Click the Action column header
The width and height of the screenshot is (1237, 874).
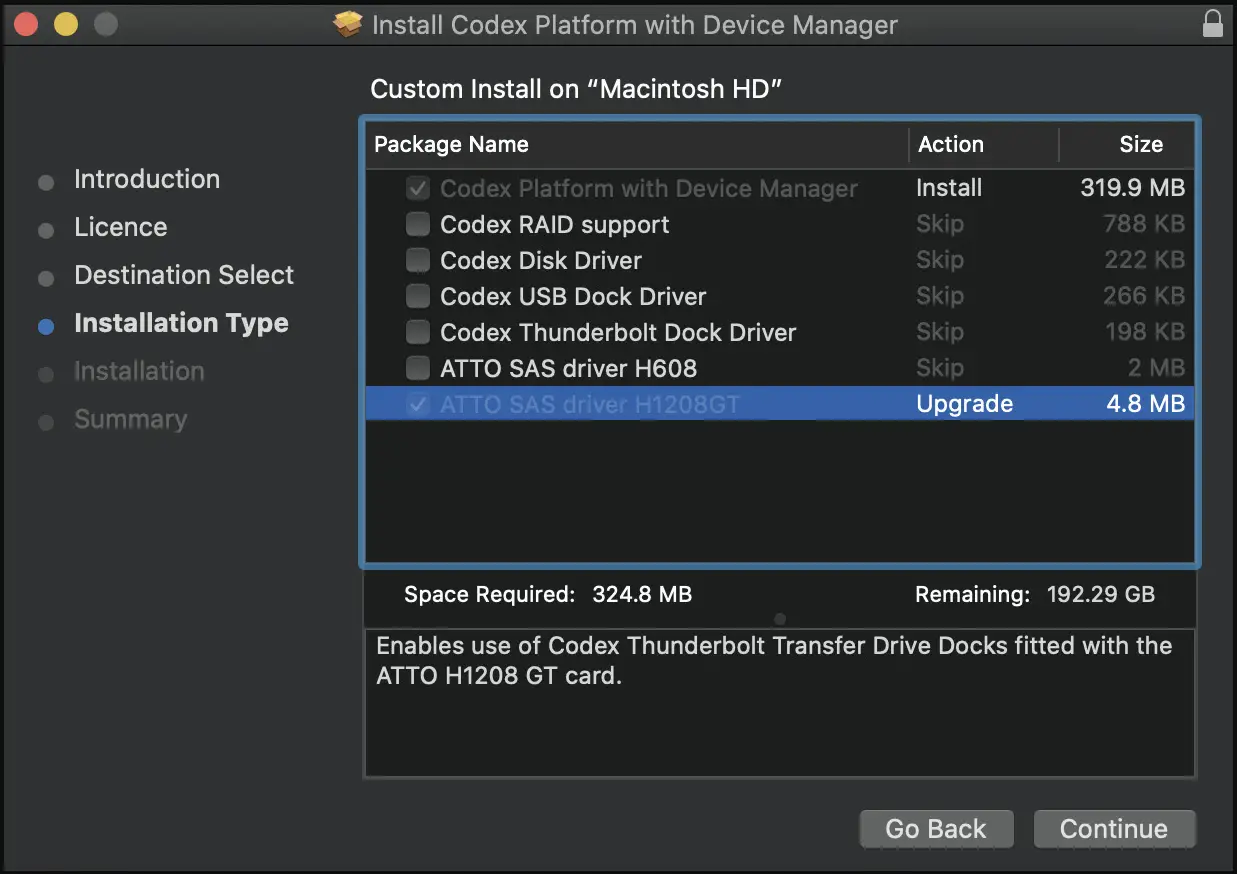tap(951, 144)
